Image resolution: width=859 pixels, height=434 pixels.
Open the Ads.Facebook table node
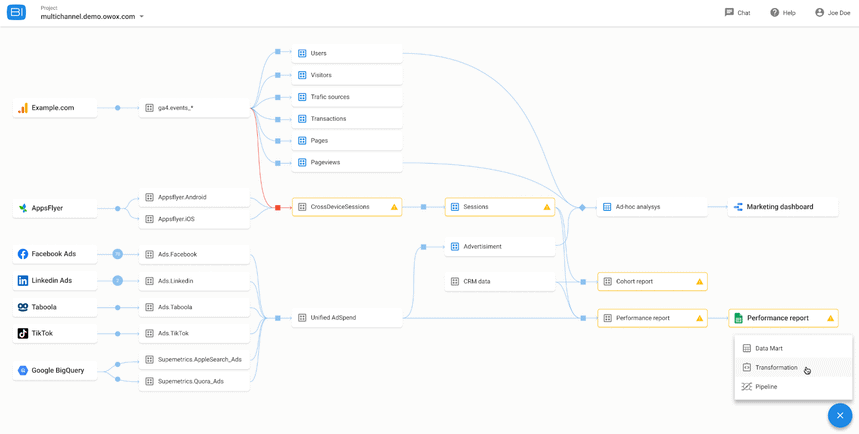[194, 254]
